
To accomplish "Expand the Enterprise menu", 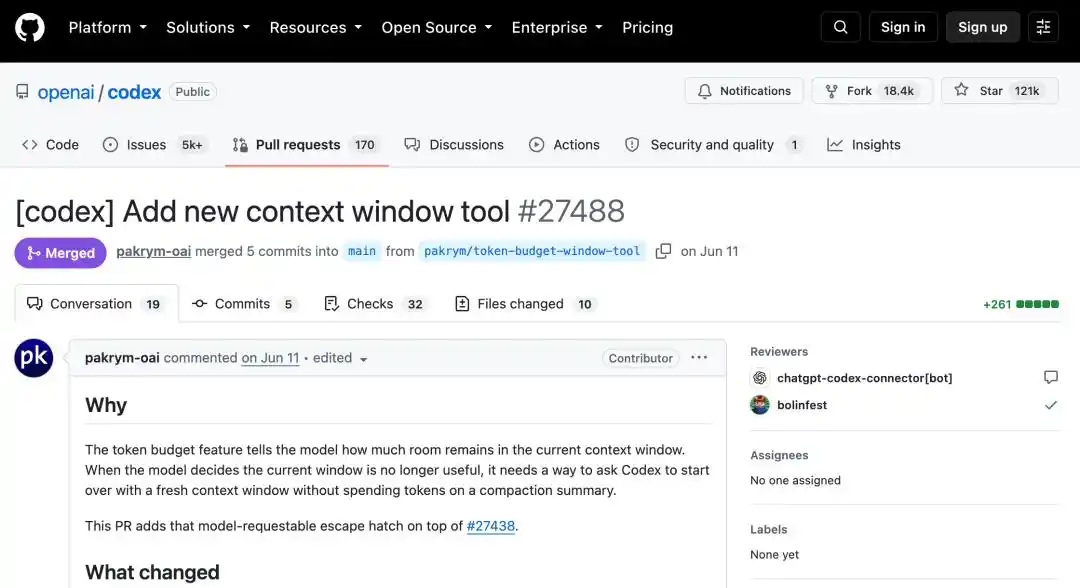I will point(557,28).
